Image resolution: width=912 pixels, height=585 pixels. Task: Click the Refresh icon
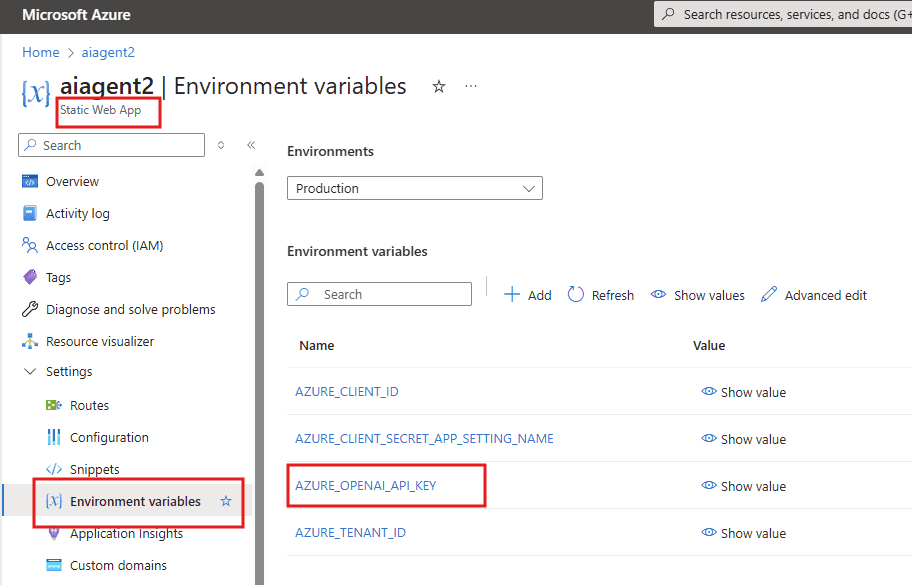[576, 295]
